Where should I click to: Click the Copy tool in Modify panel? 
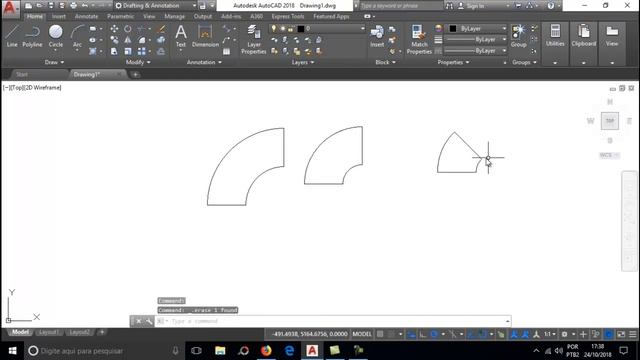[114, 40]
